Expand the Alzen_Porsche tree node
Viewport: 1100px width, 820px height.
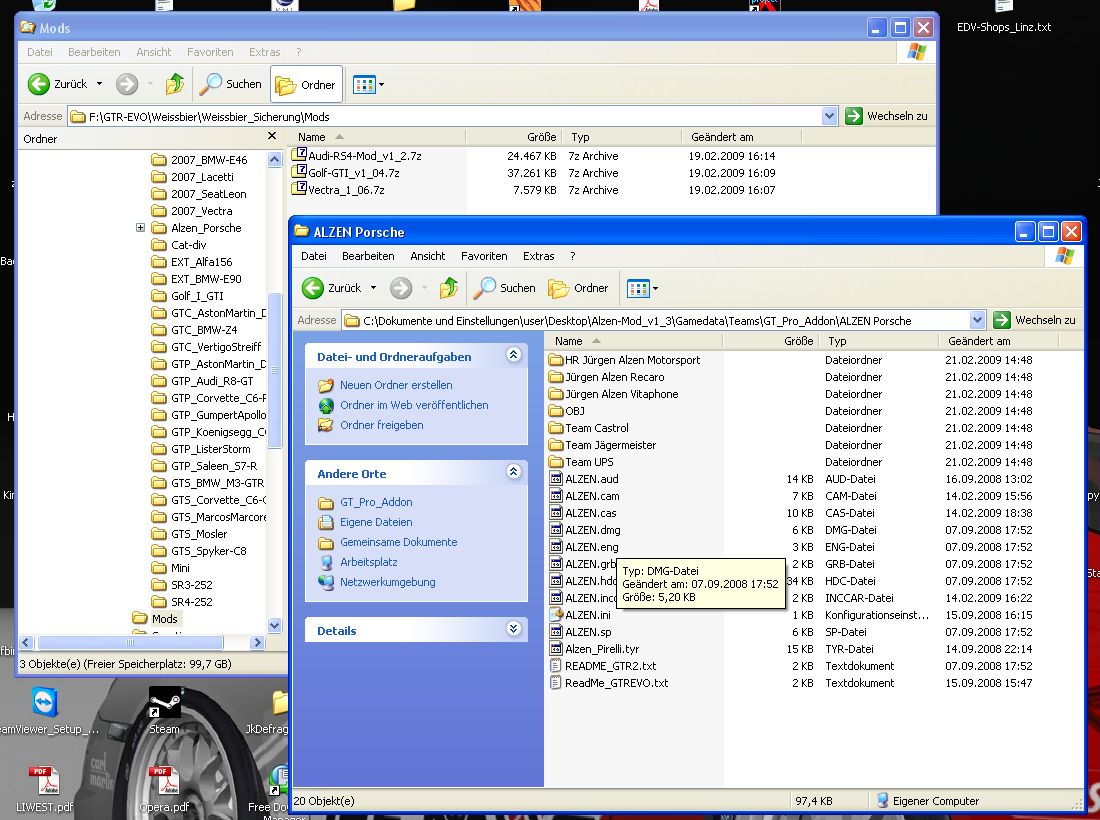(x=140, y=228)
